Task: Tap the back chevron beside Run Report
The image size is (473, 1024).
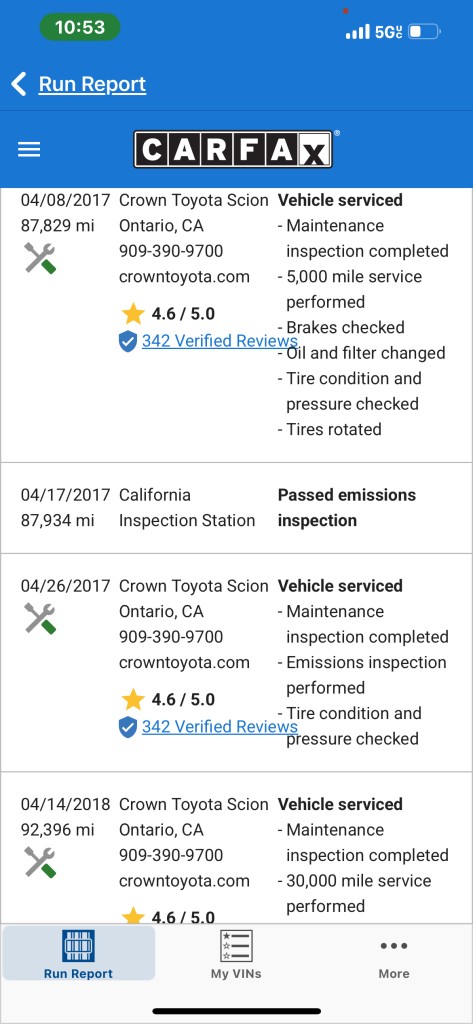Action: 19,84
